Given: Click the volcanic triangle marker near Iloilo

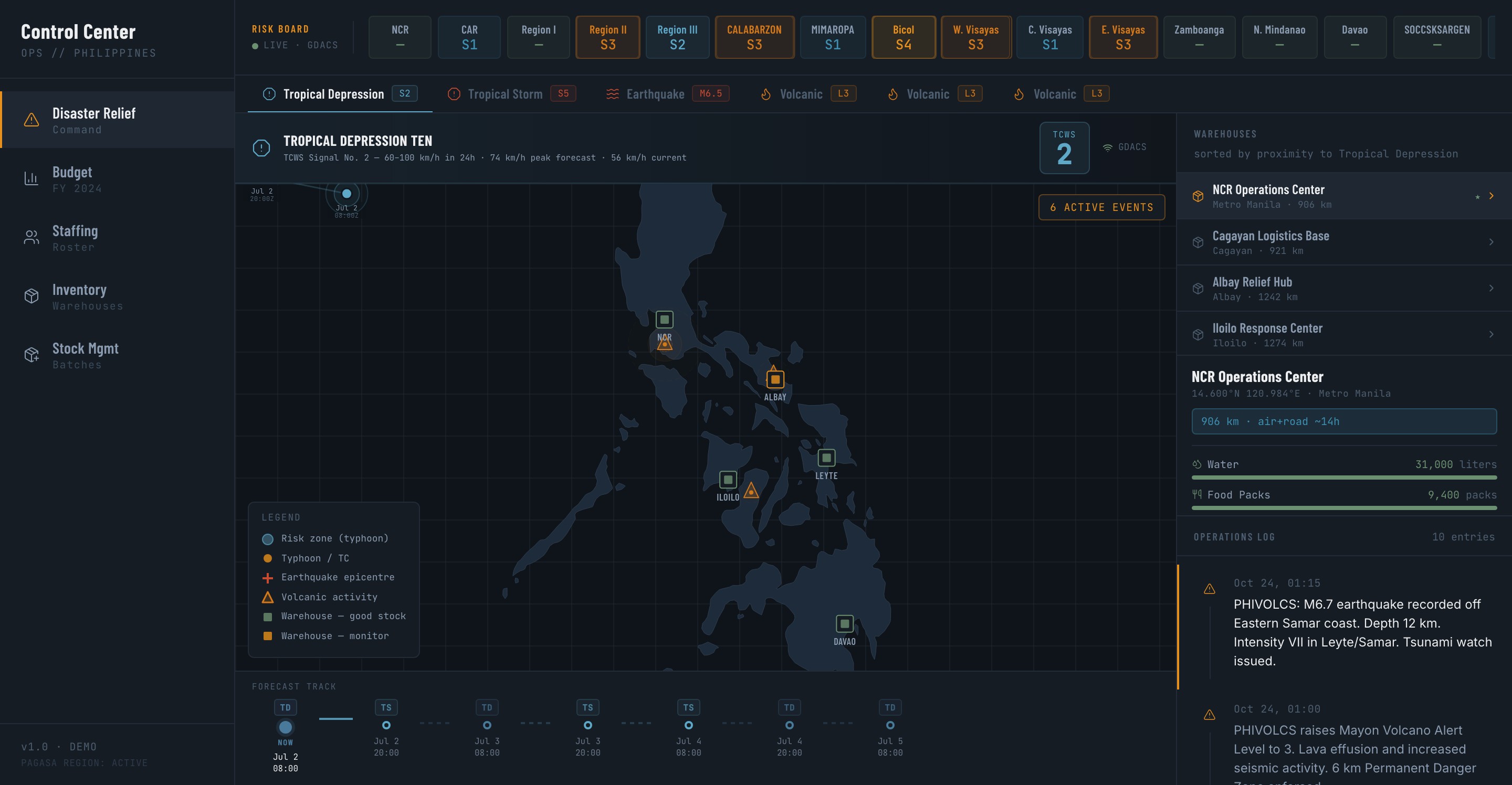Looking at the screenshot, I should [751, 491].
